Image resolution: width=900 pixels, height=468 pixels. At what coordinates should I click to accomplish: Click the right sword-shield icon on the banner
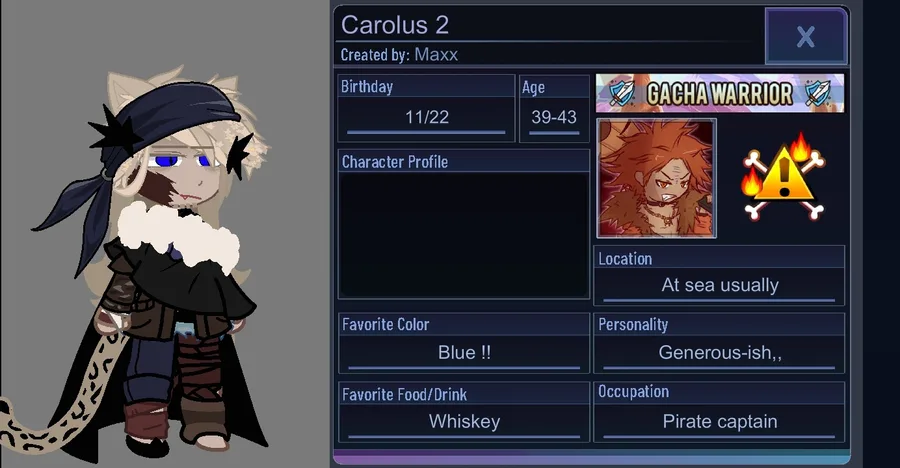coord(817,93)
